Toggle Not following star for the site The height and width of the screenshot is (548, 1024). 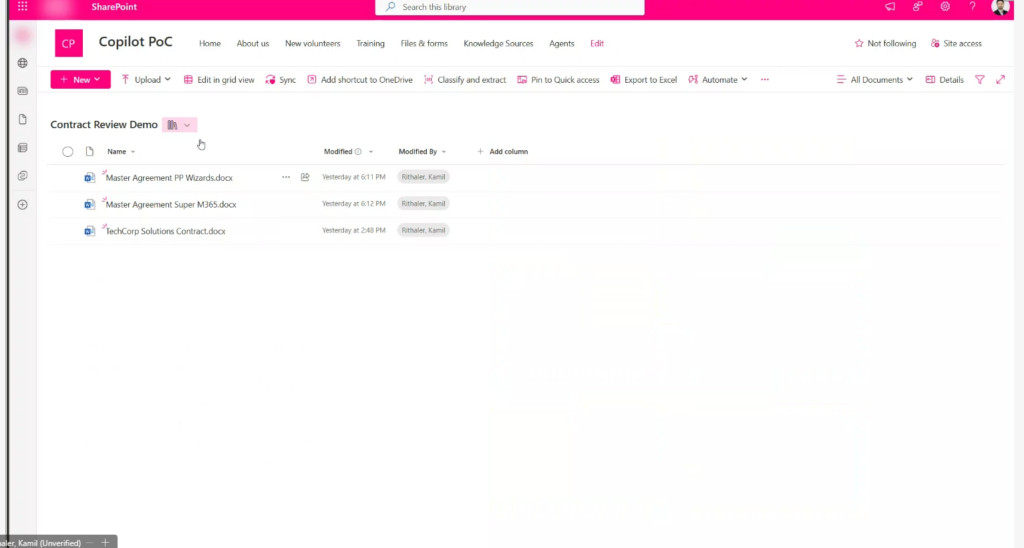(x=885, y=43)
